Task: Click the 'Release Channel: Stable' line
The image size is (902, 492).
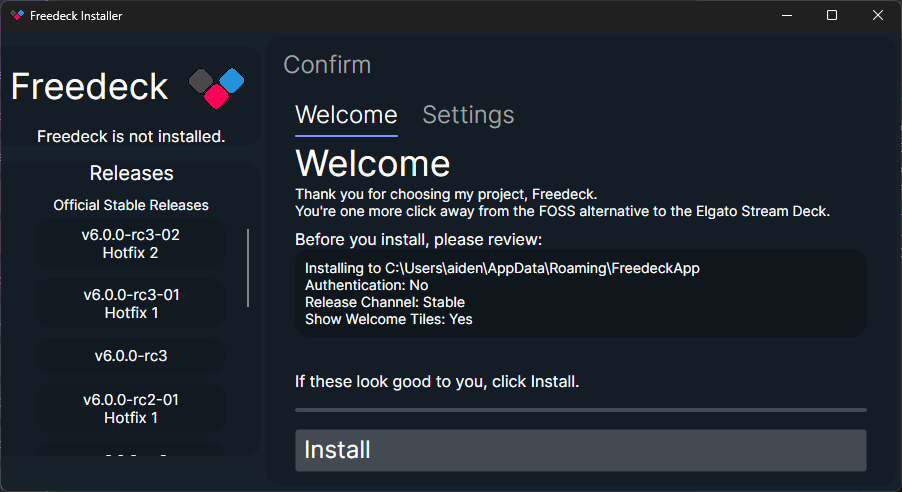Action: pyautogui.click(x=385, y=302)
